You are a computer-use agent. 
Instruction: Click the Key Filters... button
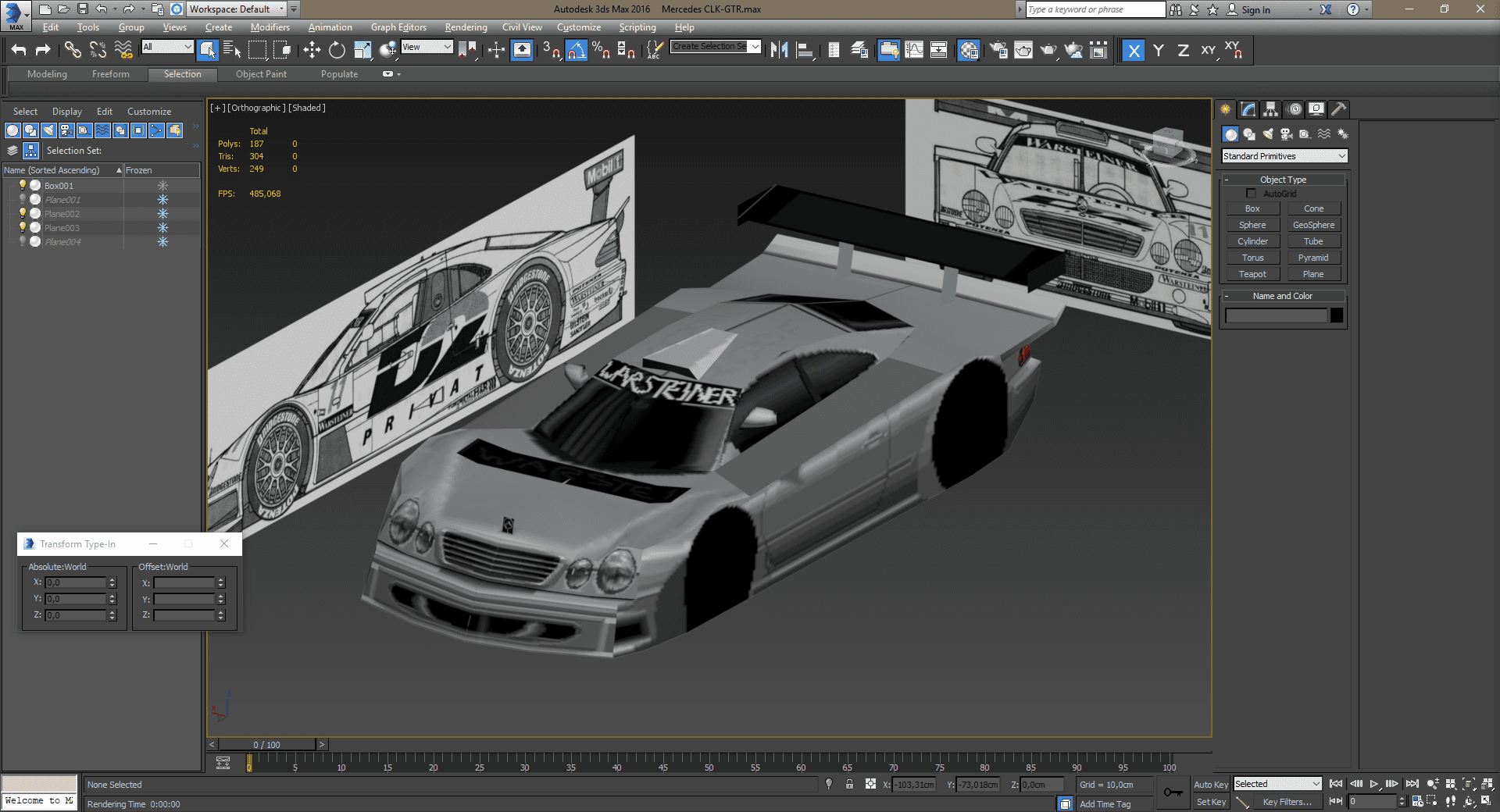[x=1287, y=802]
